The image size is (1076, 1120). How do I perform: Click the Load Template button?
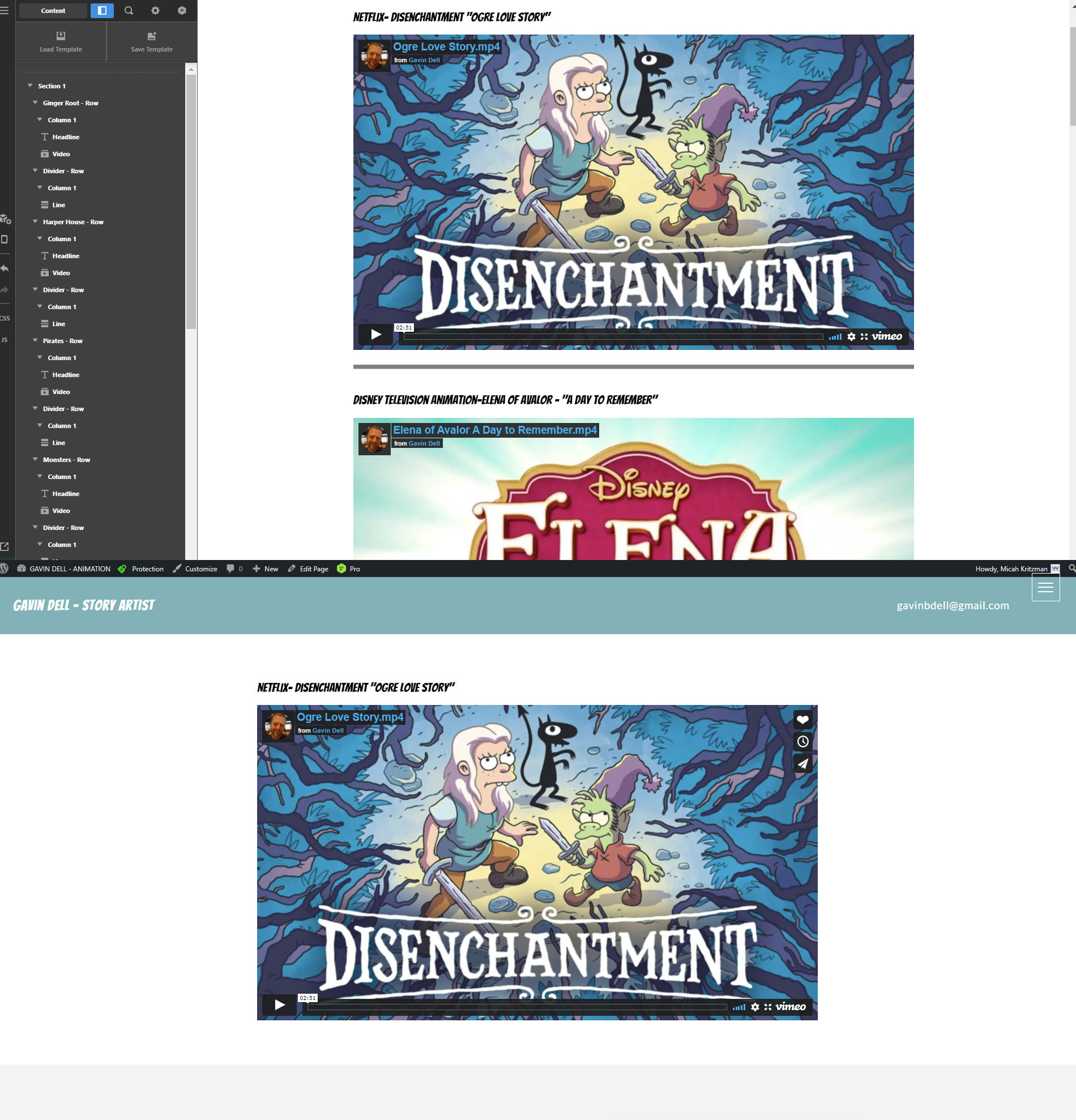coord(61,42)
